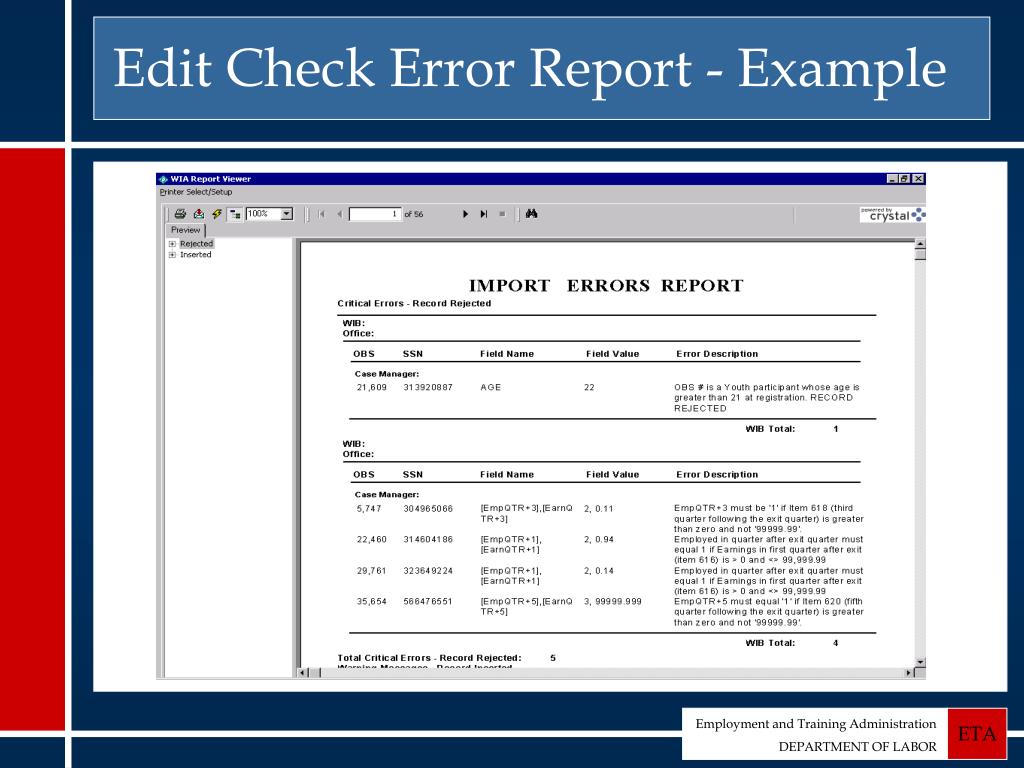This screenshot has width=1024, height=768.
Task: Click the IMPORT ERRORS REPORT heading
Action: (x=606, y=285)
